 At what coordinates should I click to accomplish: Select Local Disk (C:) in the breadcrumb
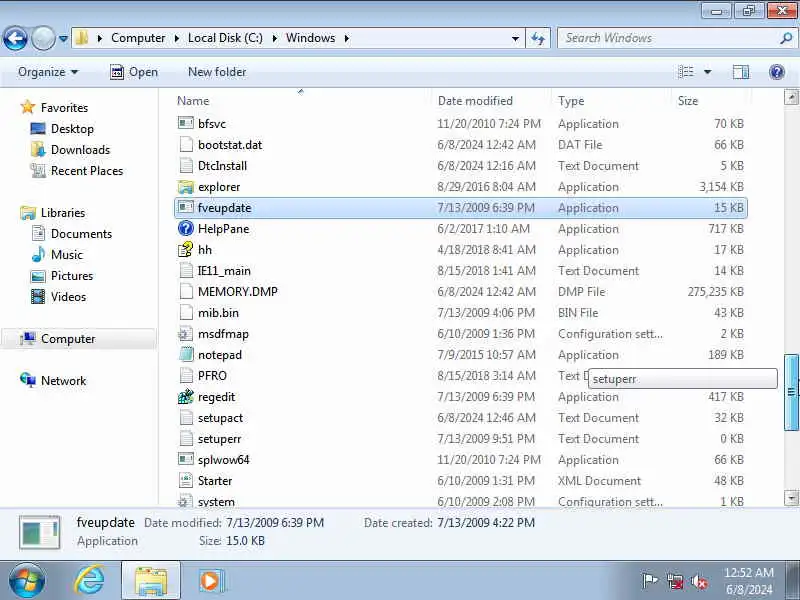click(225, 38)
